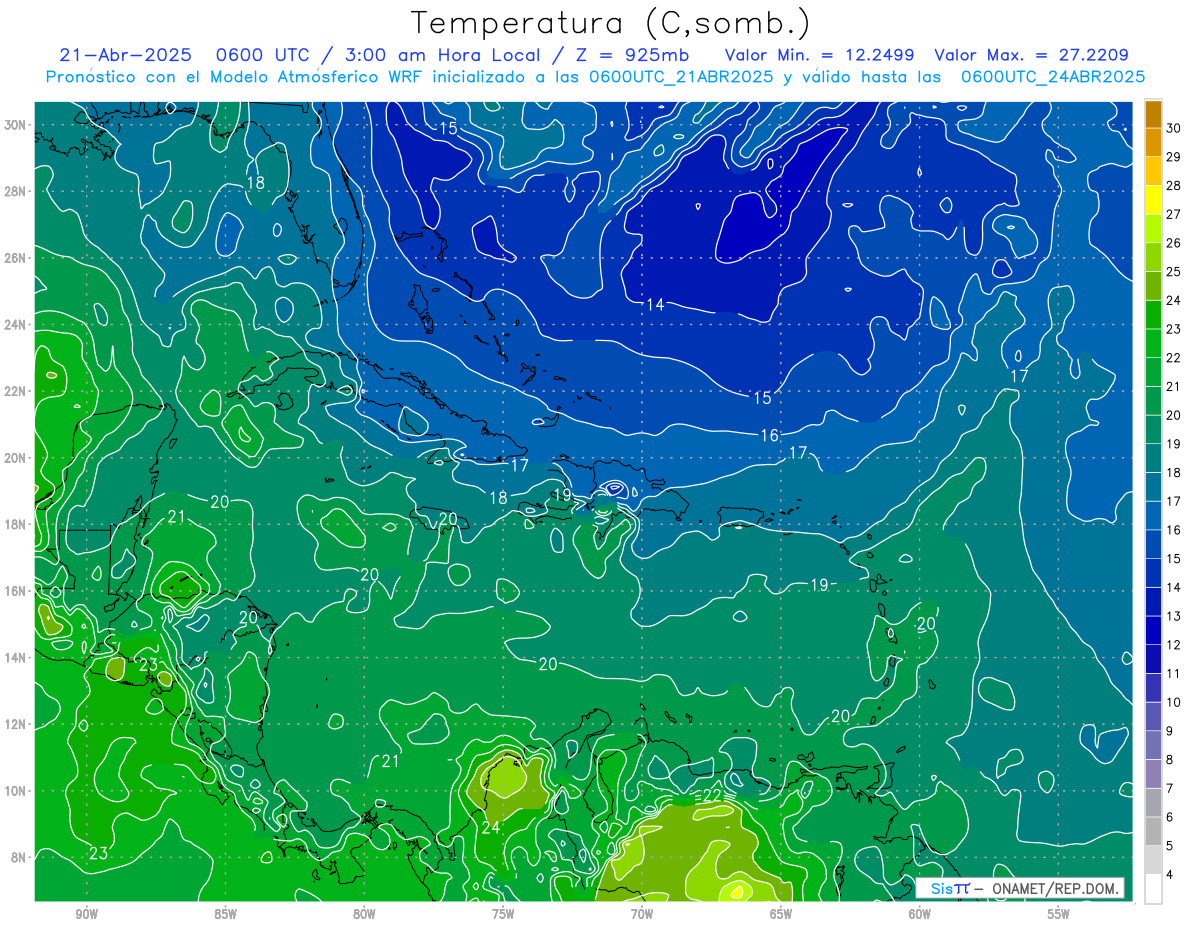Click the colorbar value '27'

tap(1174, 214)
